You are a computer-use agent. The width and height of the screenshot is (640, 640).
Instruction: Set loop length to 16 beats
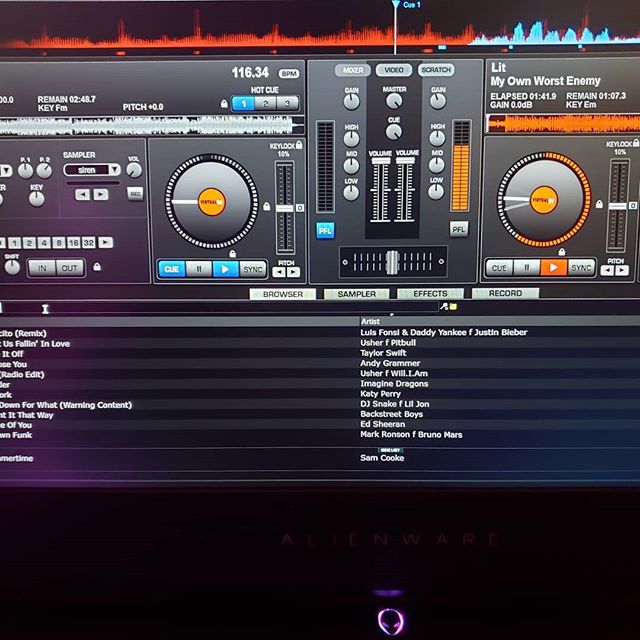(x=73, y=243)
